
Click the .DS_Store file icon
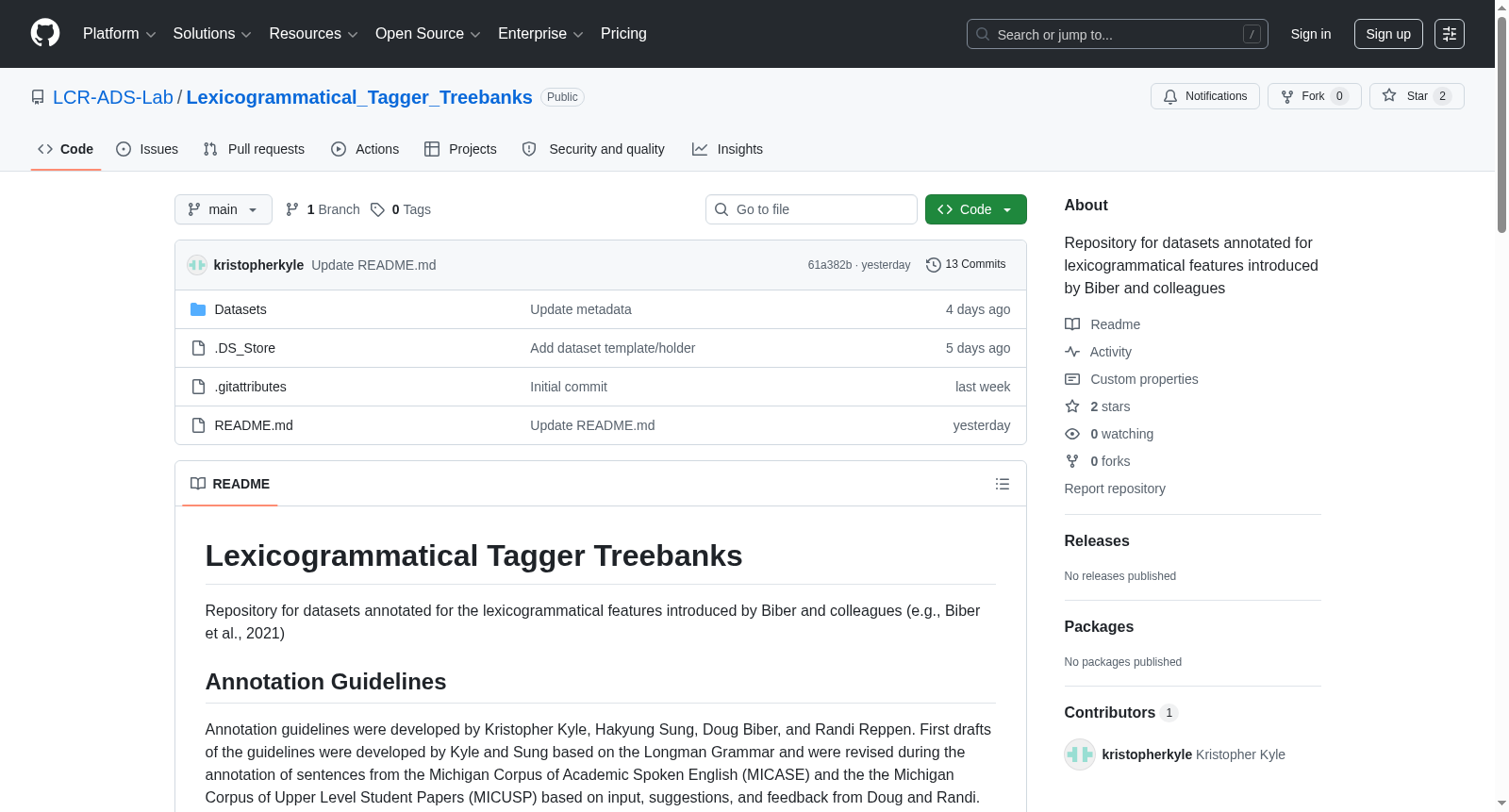[198, 348]
